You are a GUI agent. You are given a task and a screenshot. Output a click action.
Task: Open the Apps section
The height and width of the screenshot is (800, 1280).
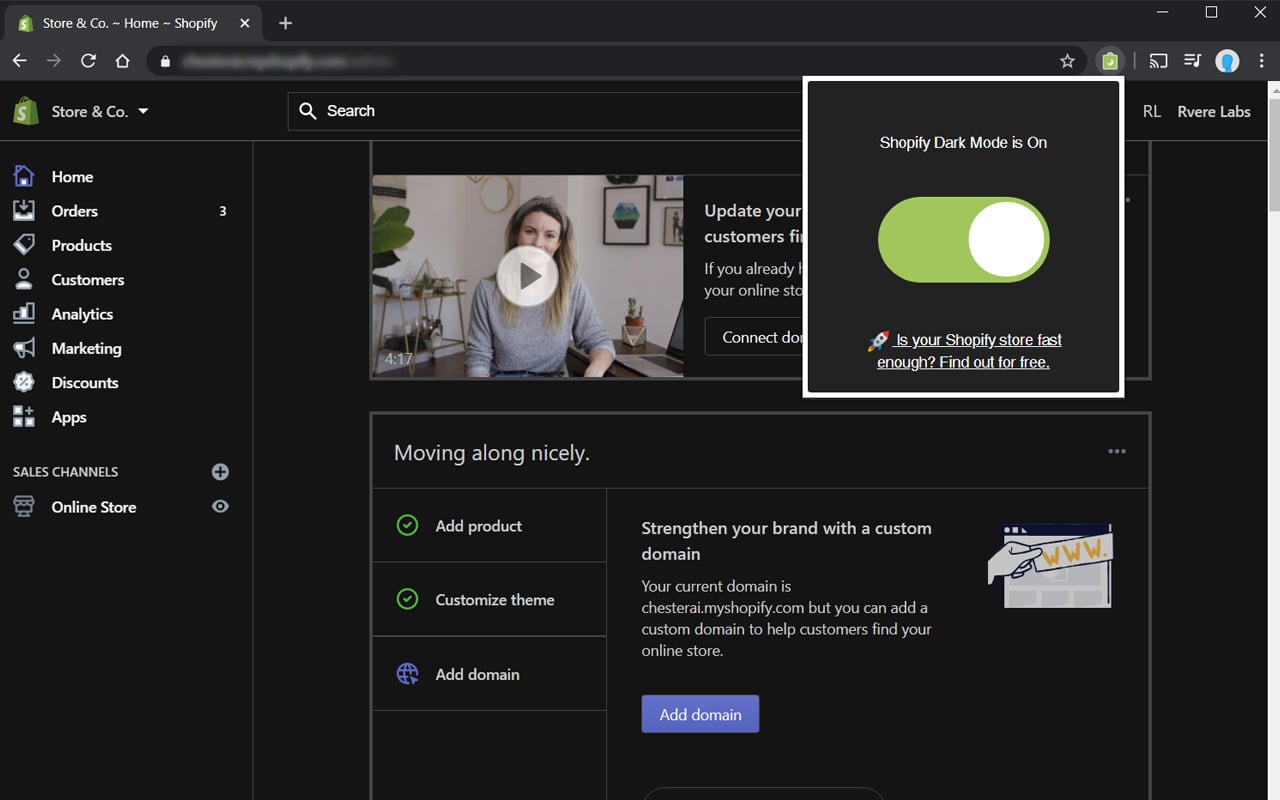67,417
